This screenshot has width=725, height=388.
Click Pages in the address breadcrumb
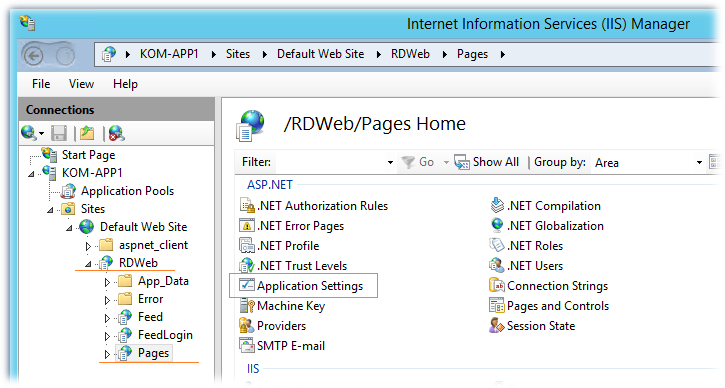pyautogui.click(x=472, y=54)
